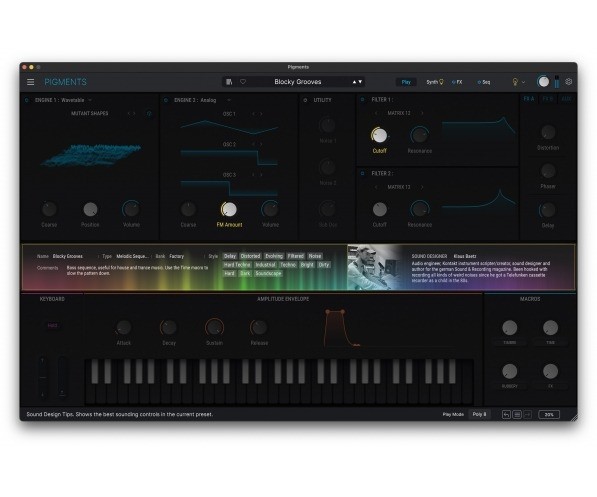Toggle the Seq enable dot in the header
Image resolution: width=597 pixels, height=497 pixels.
tap(479, 82)
